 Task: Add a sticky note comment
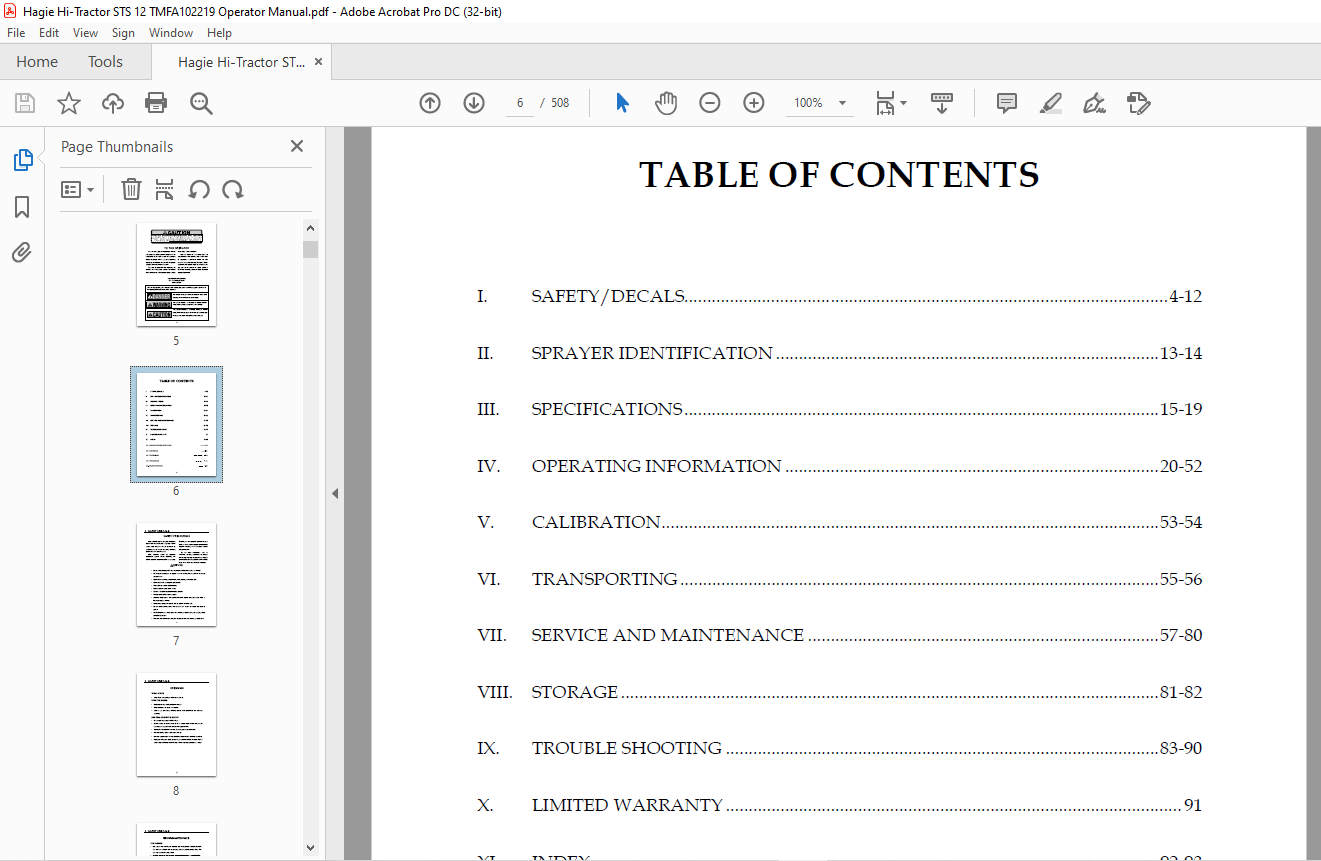point(1007,103)
